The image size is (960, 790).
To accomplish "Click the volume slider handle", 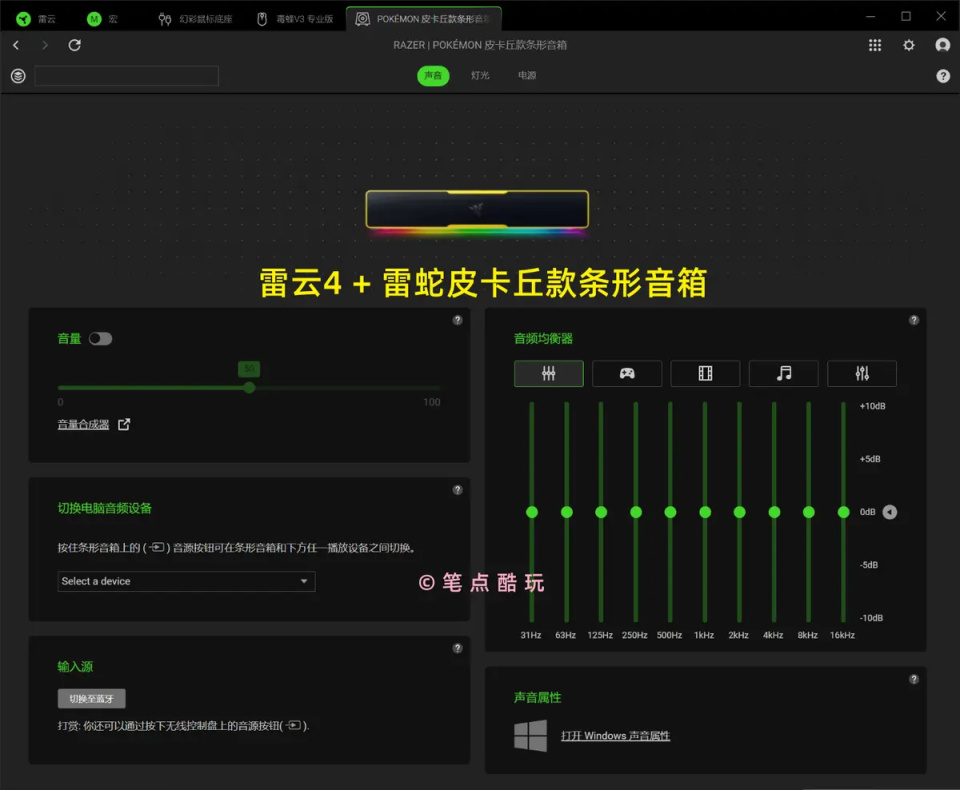I will click(249, 388).
